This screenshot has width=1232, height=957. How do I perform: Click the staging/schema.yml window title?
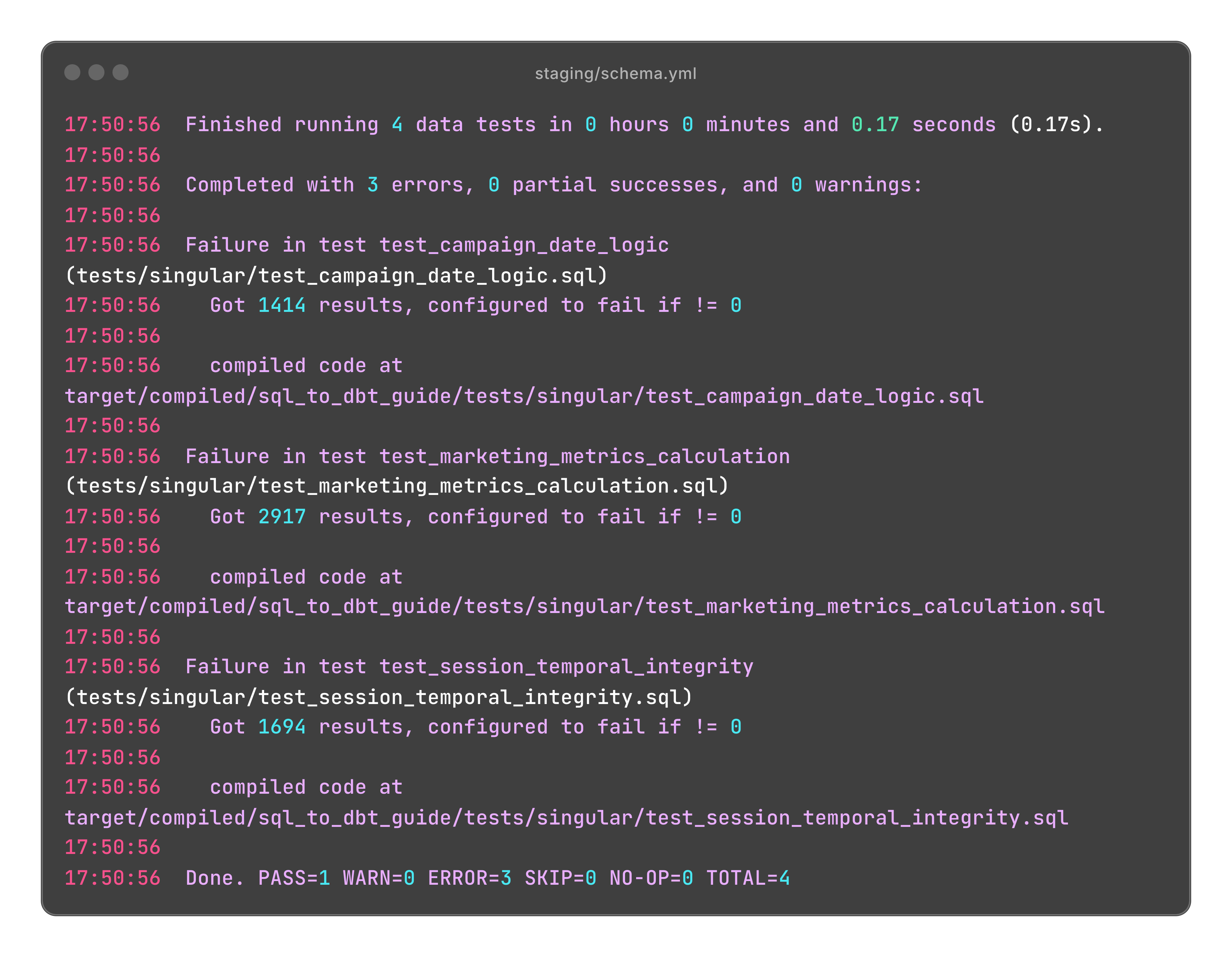pos(615,74)
